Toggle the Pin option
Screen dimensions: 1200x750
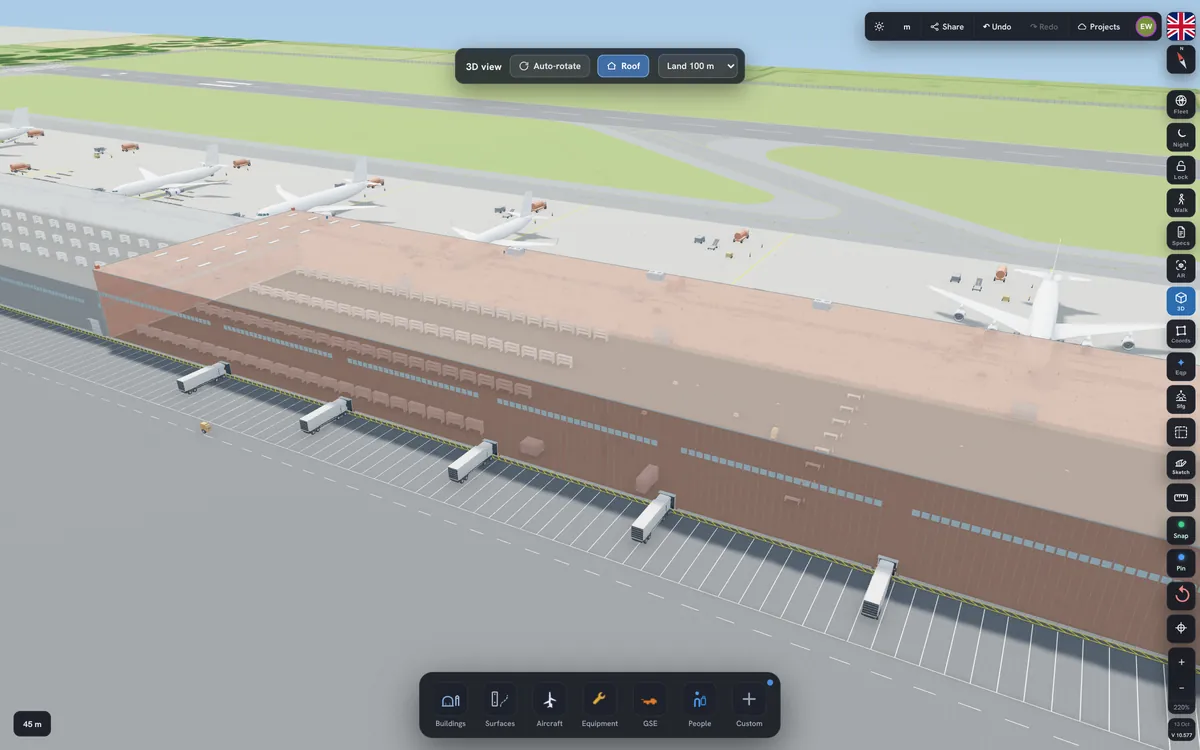point(1181,562)
